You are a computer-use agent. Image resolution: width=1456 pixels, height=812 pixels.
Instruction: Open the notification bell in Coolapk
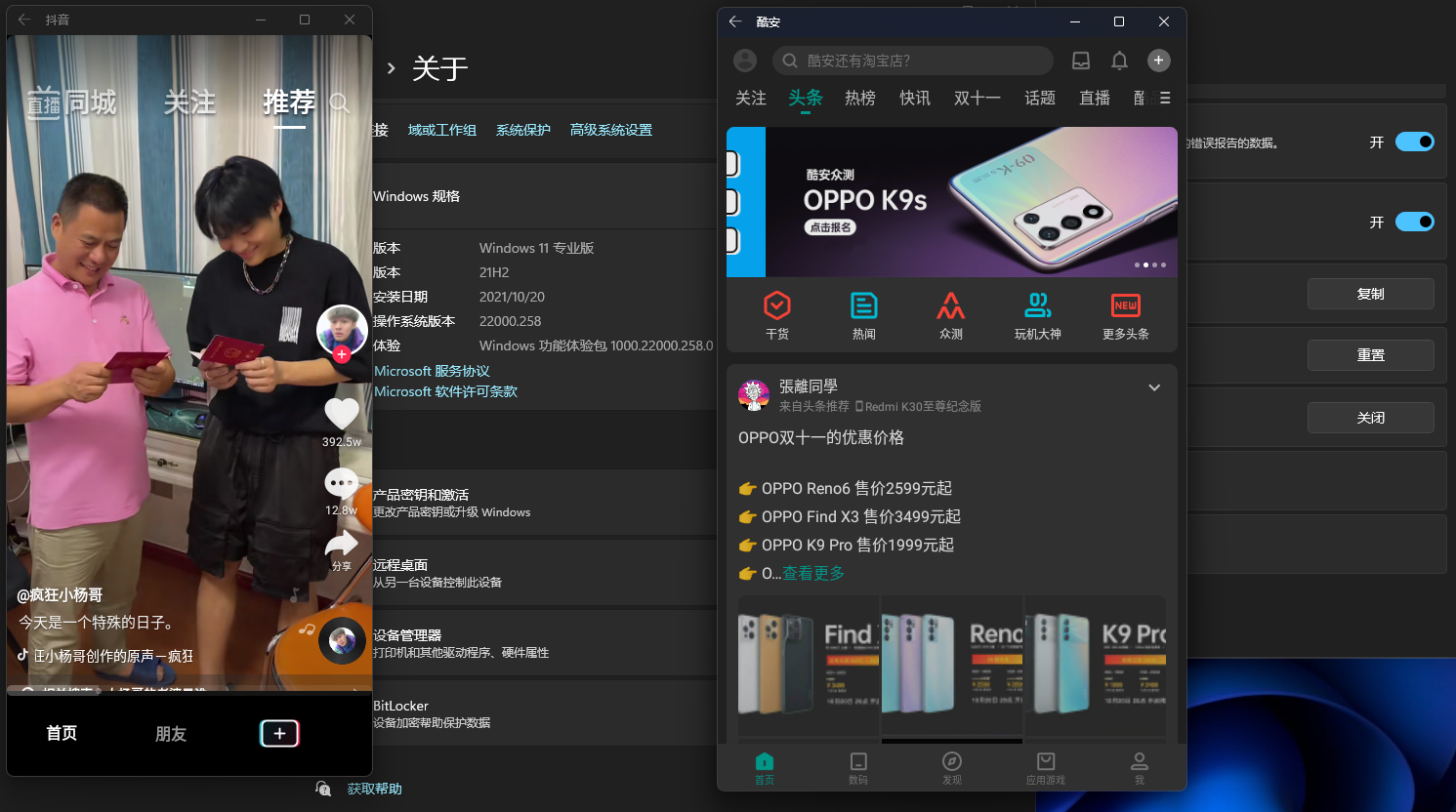click(1119, 61)
